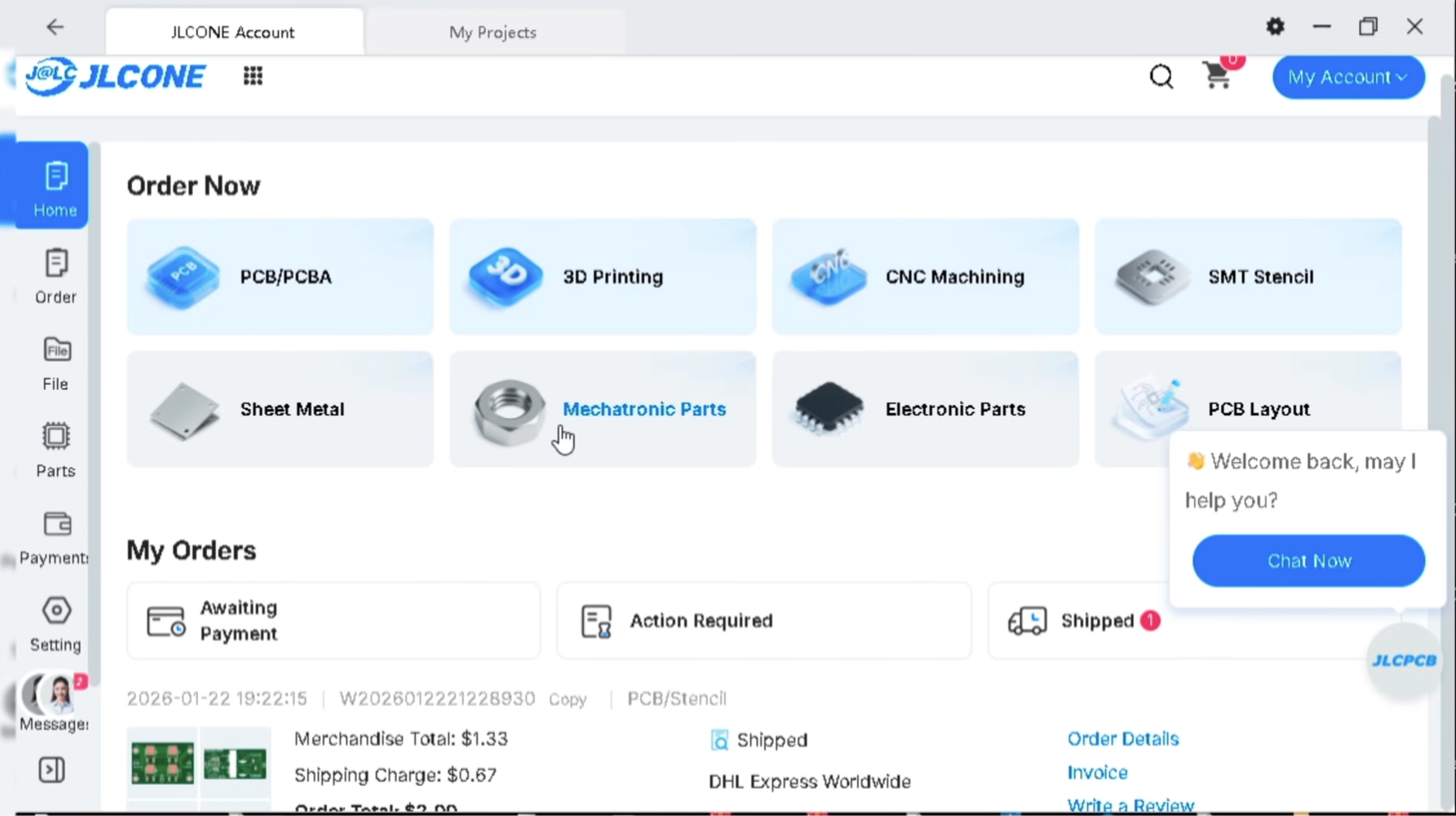This screenshot has width=1456, height=816.
Task: Select the Mechatronic Parts card
Action: pos(602,410)
